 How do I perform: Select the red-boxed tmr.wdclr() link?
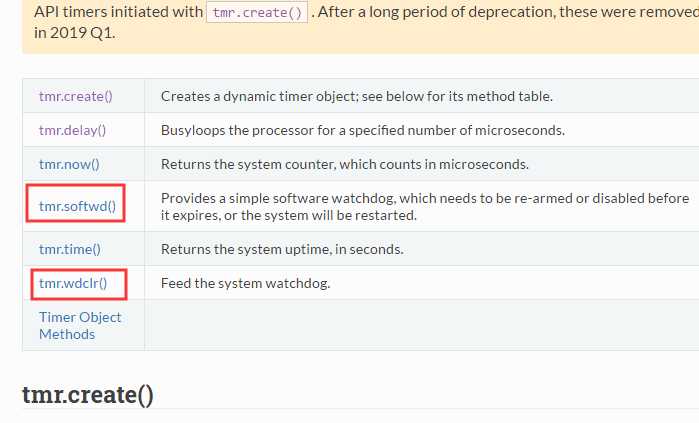(73, 283)
